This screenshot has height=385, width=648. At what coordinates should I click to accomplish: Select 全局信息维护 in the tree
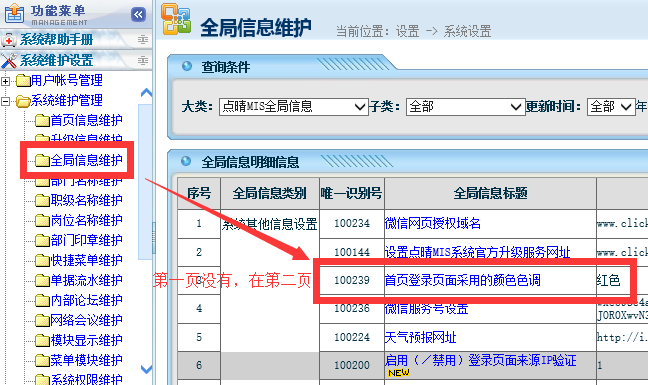point(86,160)
